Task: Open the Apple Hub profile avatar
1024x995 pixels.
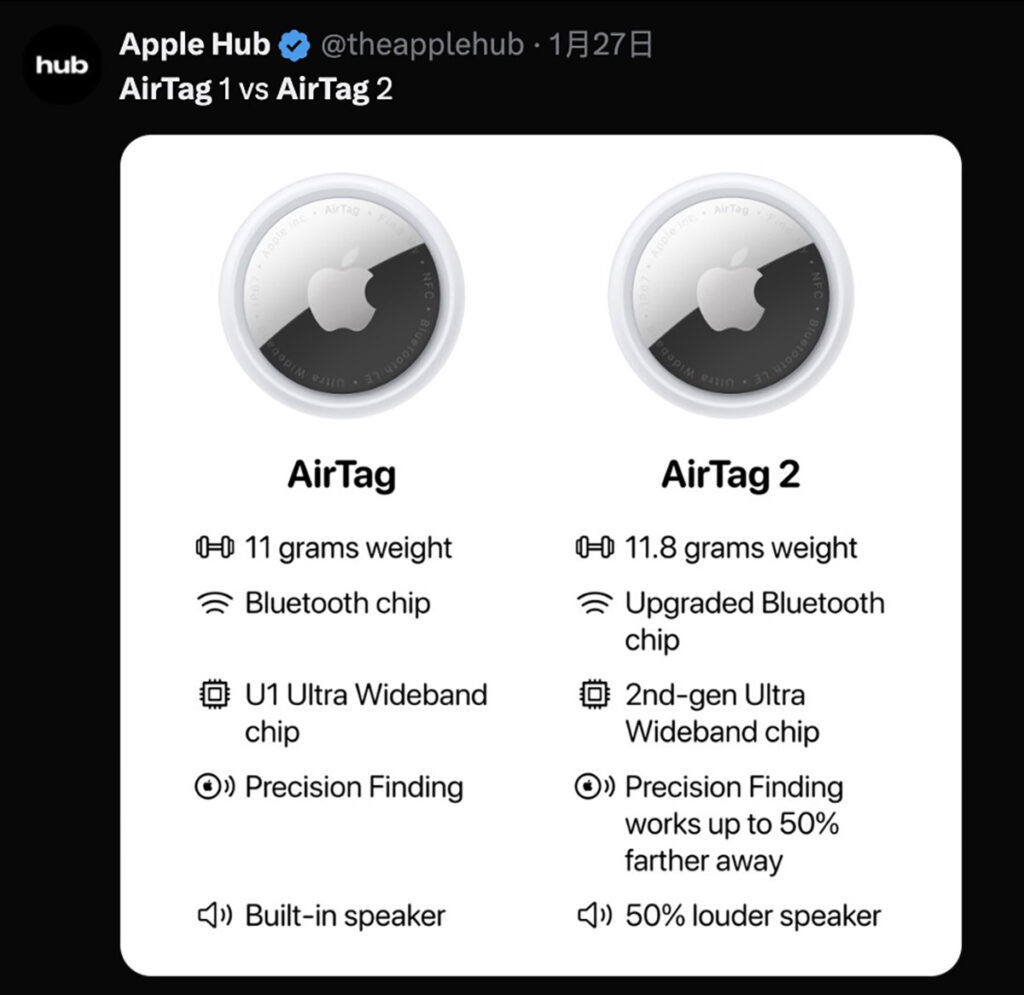Action: tap(62, 65)
